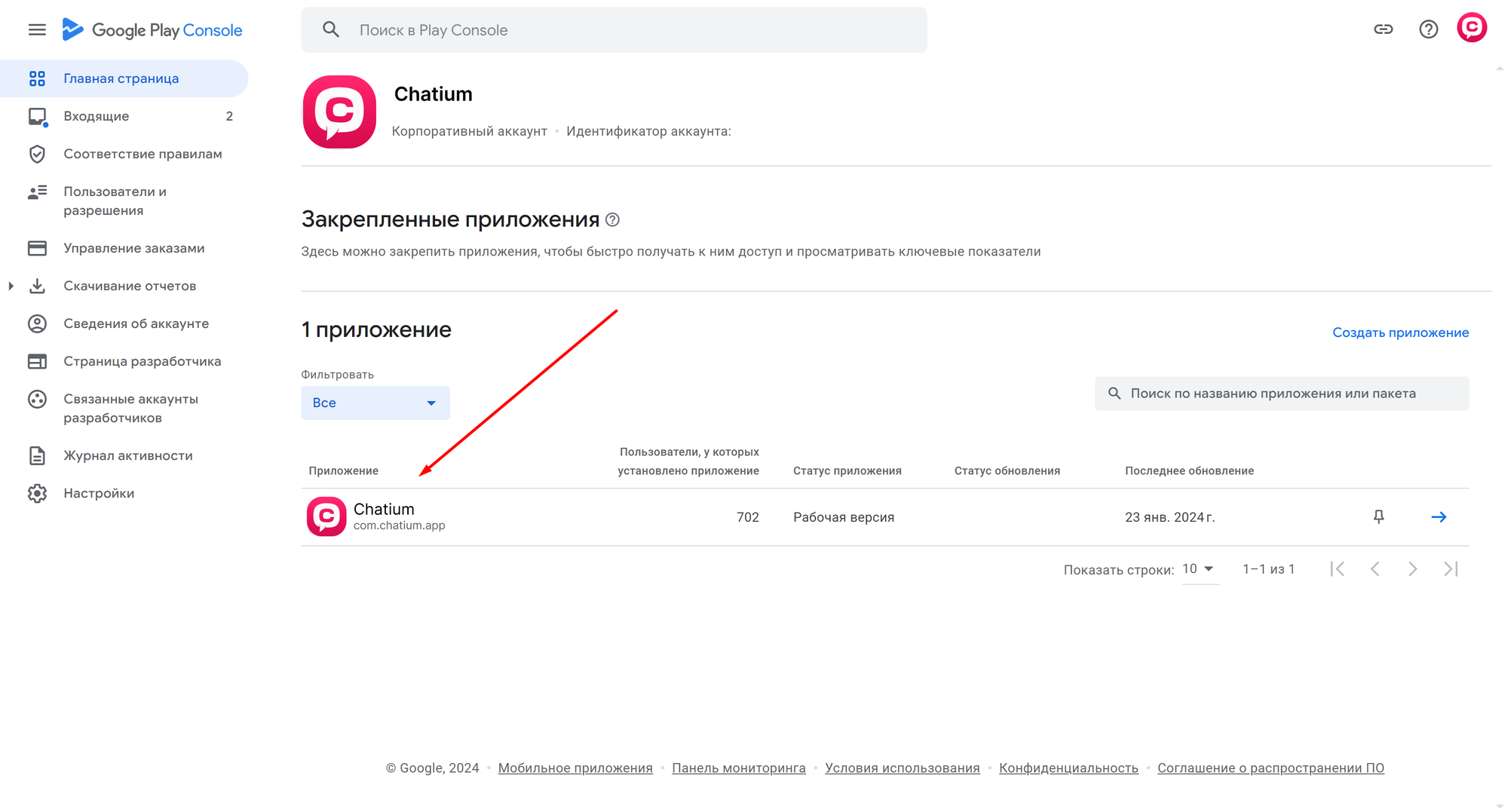The height and width of the screenshot is (812, 1508).
Task: Click the Статус приложения column header
Action: [847, 470]
